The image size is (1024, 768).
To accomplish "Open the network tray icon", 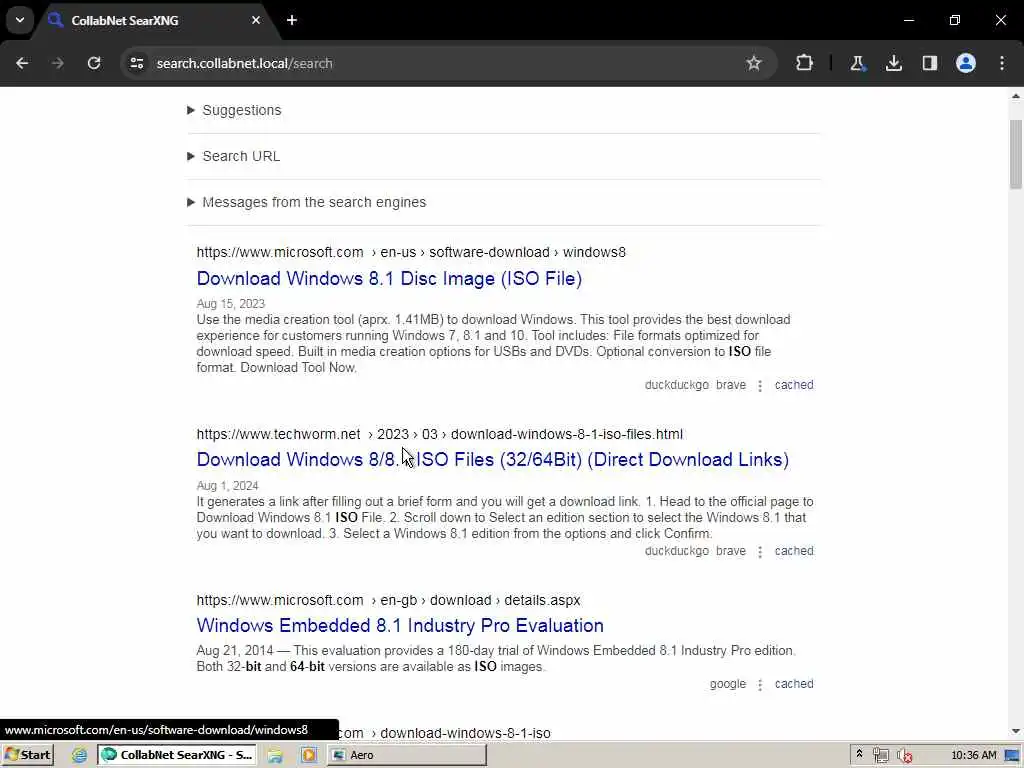I will click(880, 756).
